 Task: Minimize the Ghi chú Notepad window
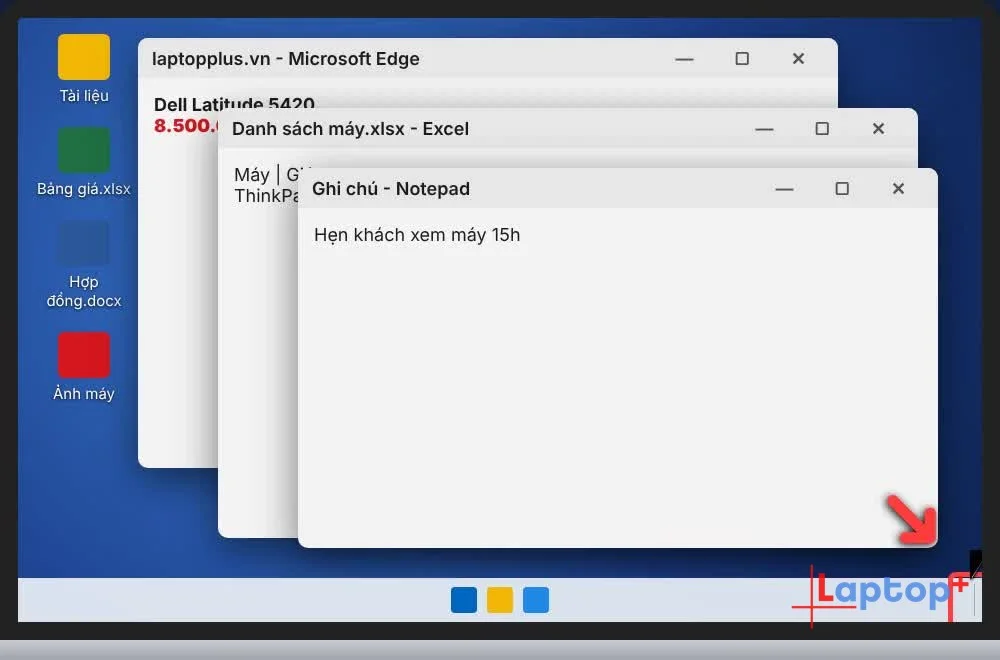pyautogui.click(x=784, y=189)
